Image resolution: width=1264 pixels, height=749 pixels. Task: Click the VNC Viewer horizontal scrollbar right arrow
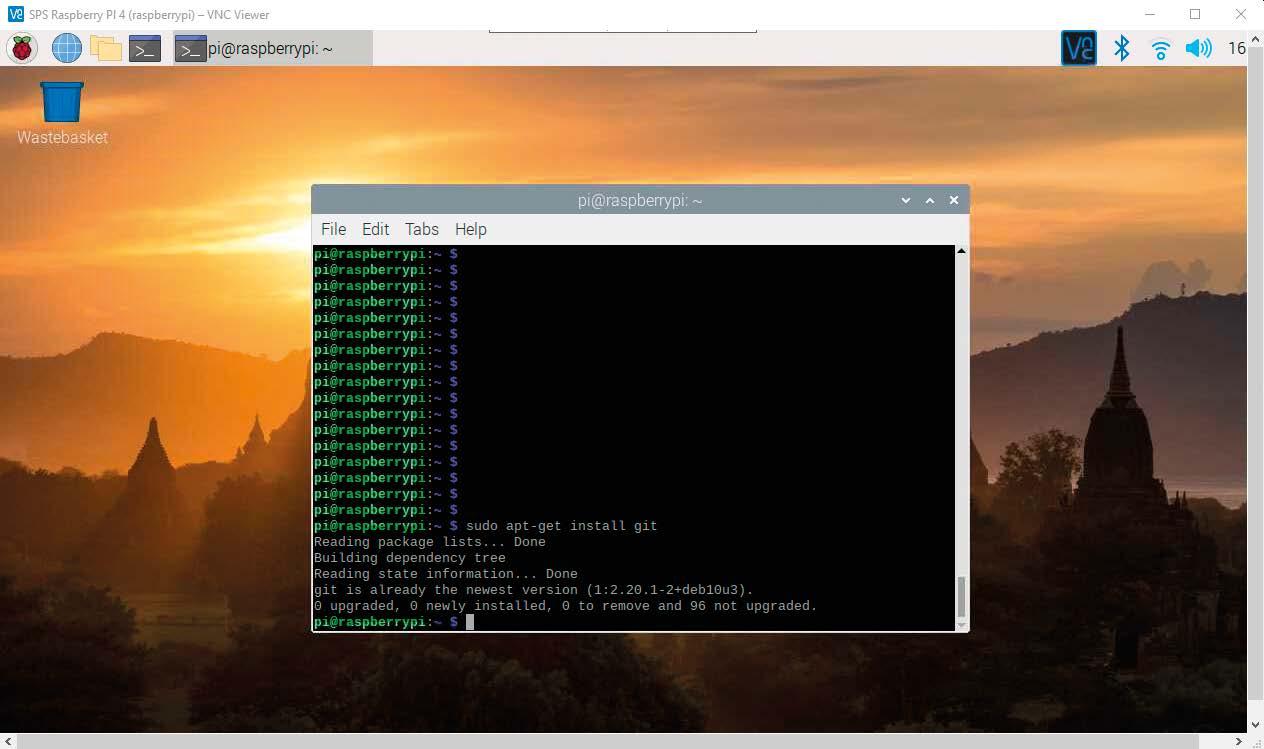click(1240, 741)
